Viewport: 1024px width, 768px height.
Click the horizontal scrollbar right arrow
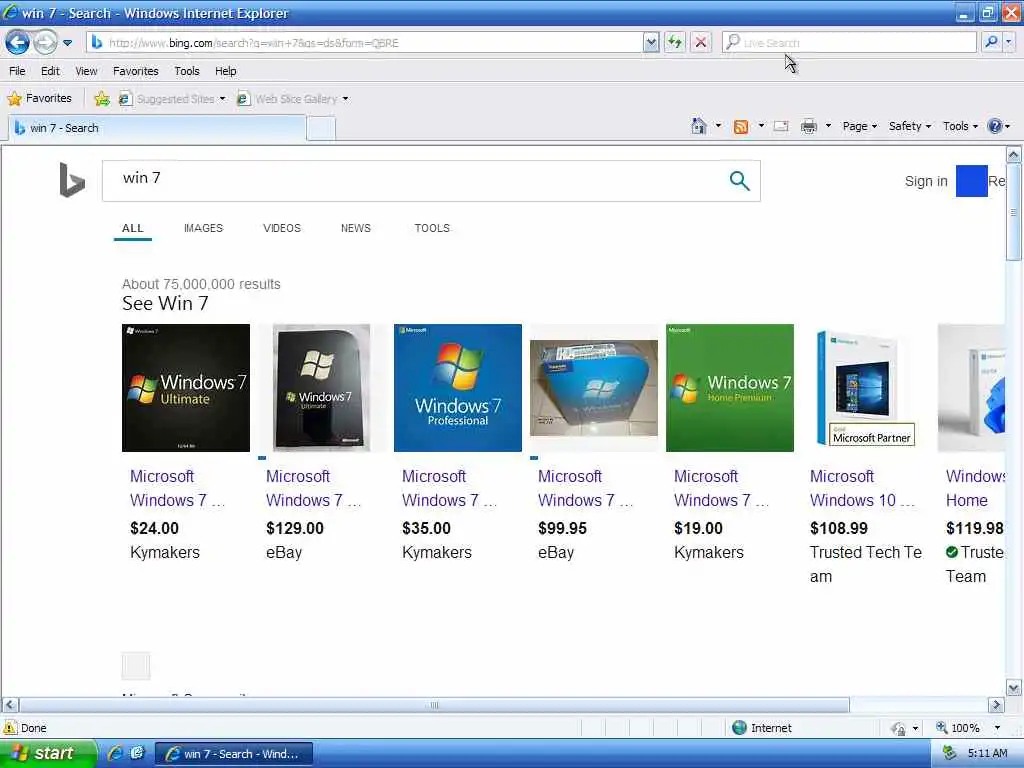point(996,705)
